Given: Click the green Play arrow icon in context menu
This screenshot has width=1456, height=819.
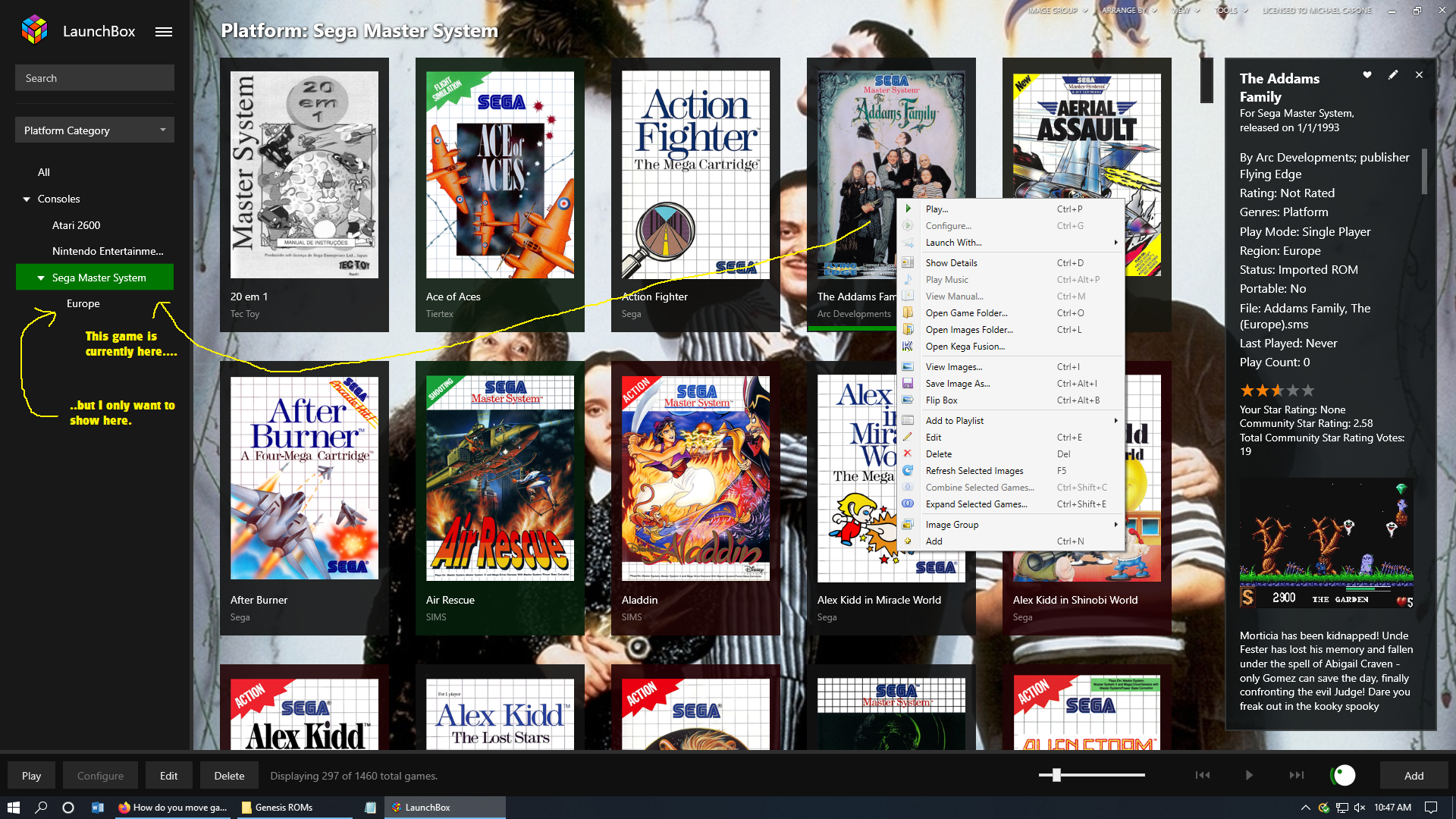Looking at the screenshot, I should point(908,209).
